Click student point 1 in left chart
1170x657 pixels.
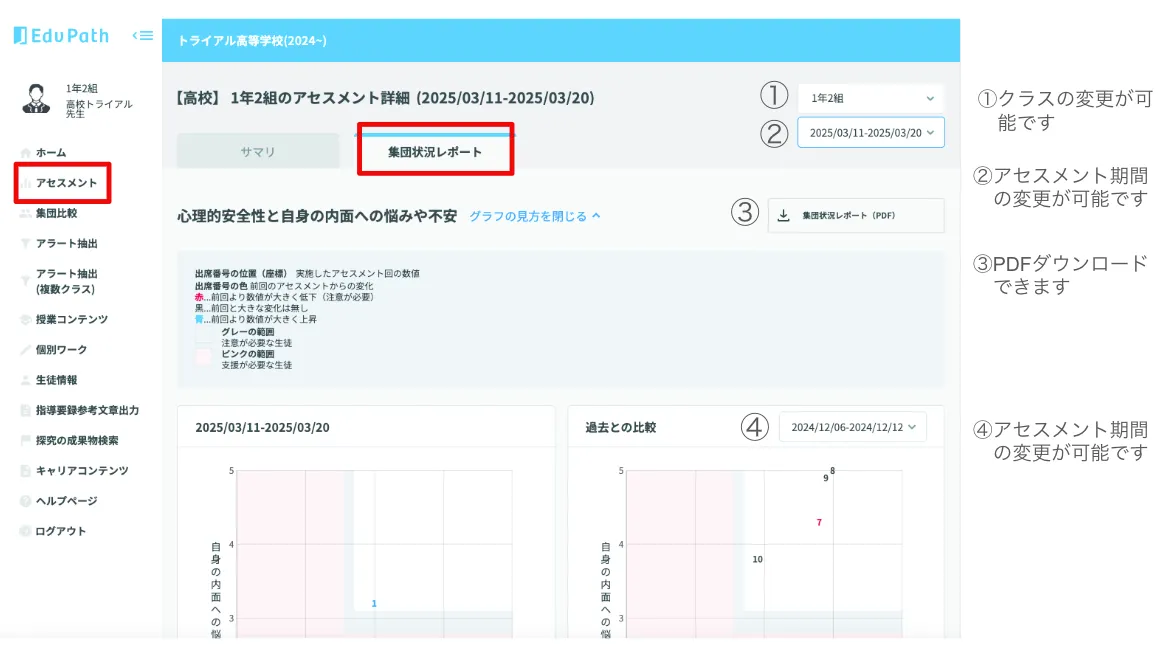click(x=374, y=603)
